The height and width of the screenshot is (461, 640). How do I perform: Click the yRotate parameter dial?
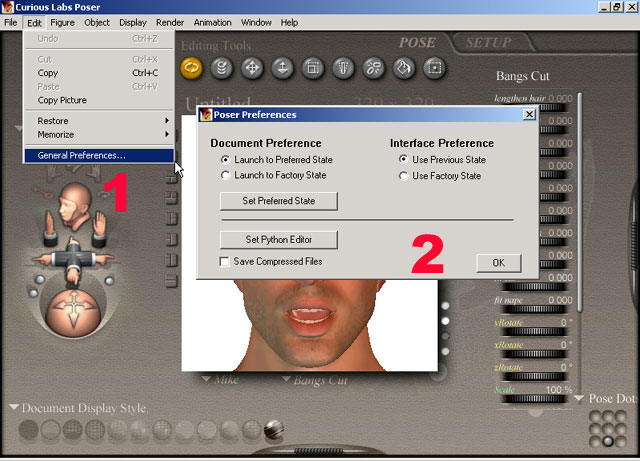(x=534, y=331)
